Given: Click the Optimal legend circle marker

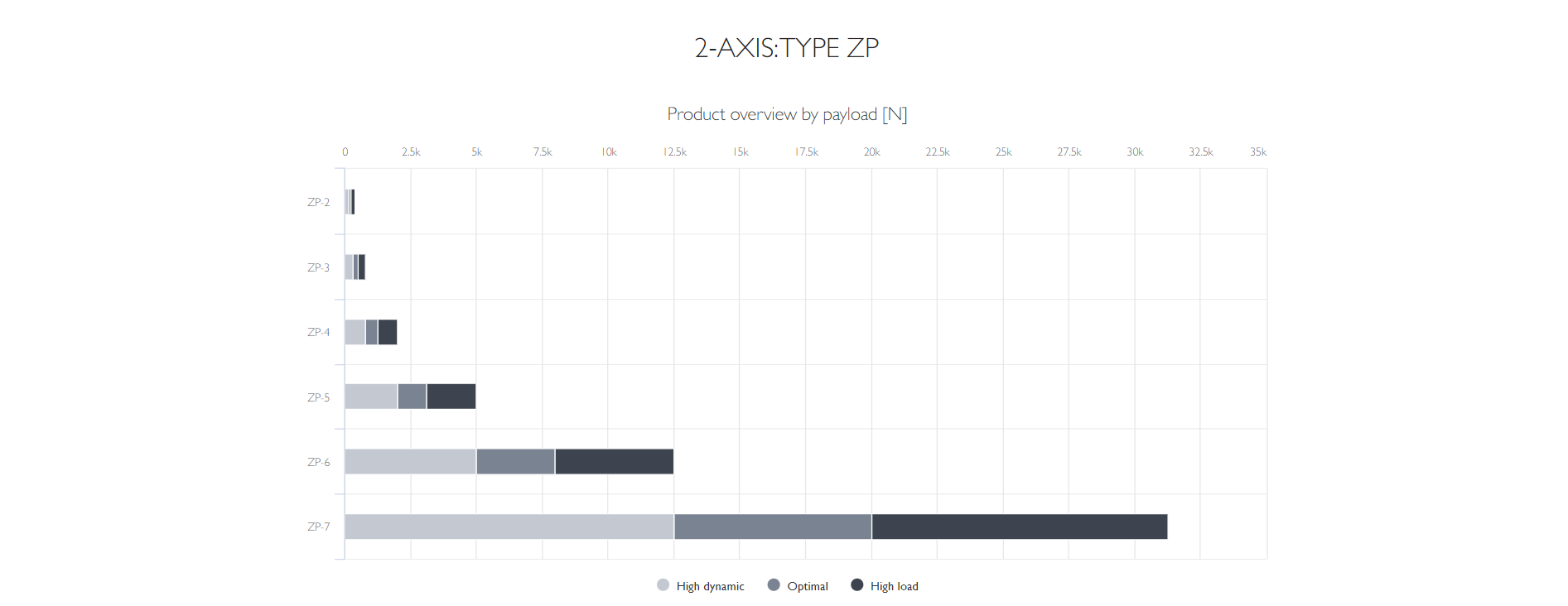Looking at the screenshot, I should pos(774,585).
